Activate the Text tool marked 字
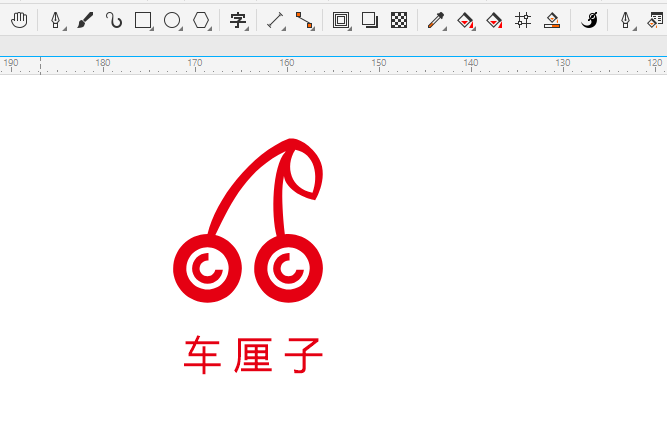The width and height of the screenshot is (667, 435). (x=238, y=20)
